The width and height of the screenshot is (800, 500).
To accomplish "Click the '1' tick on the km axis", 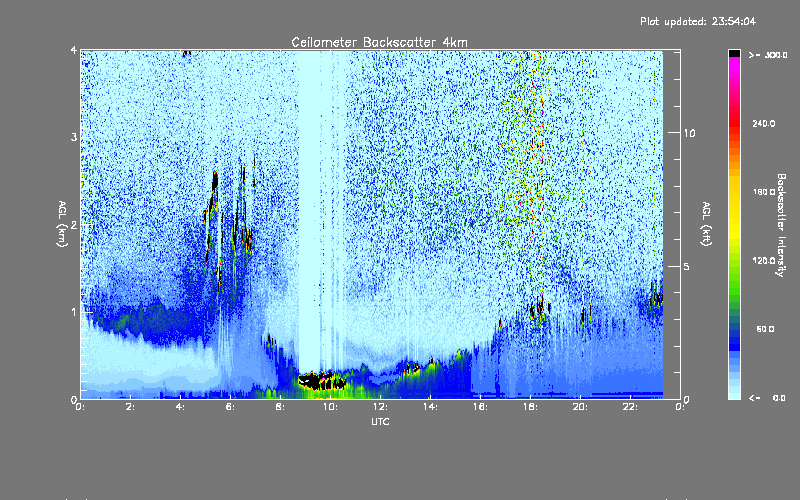I will [x=74, y=312].
